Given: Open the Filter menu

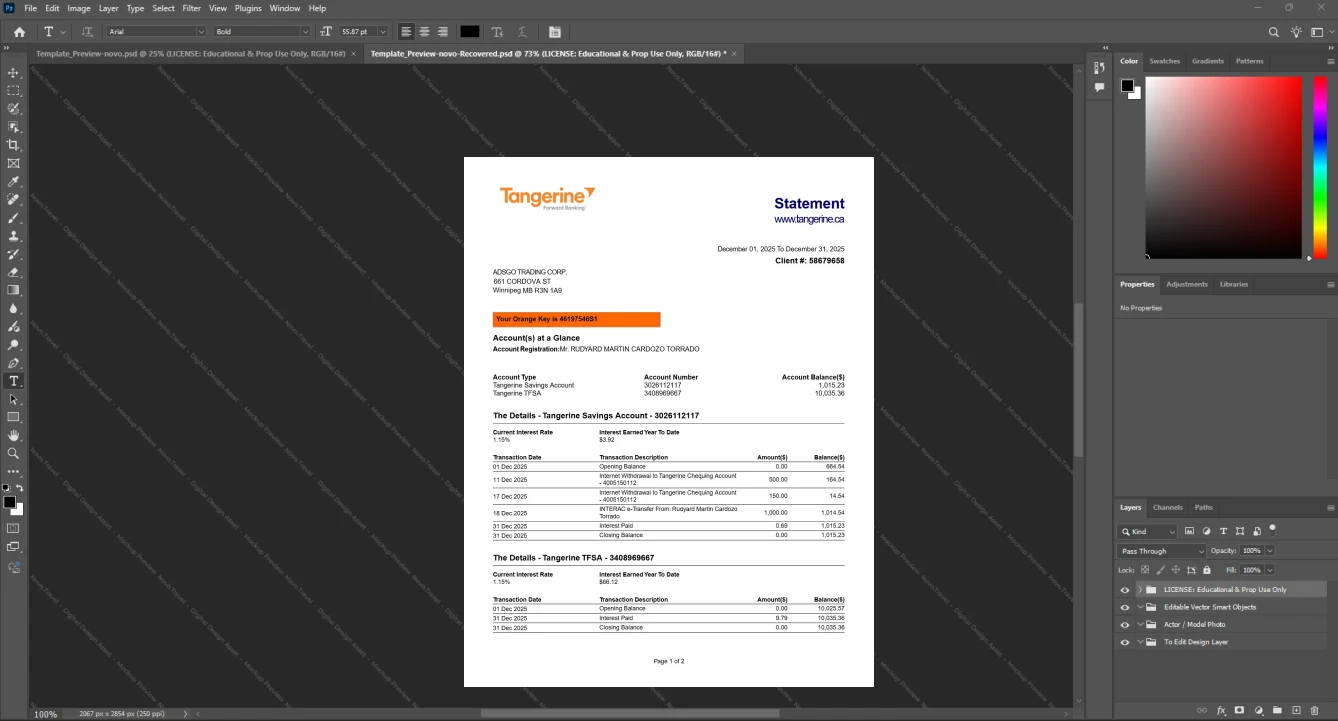Looking at the screenshot, I should [x=191, y=8].
